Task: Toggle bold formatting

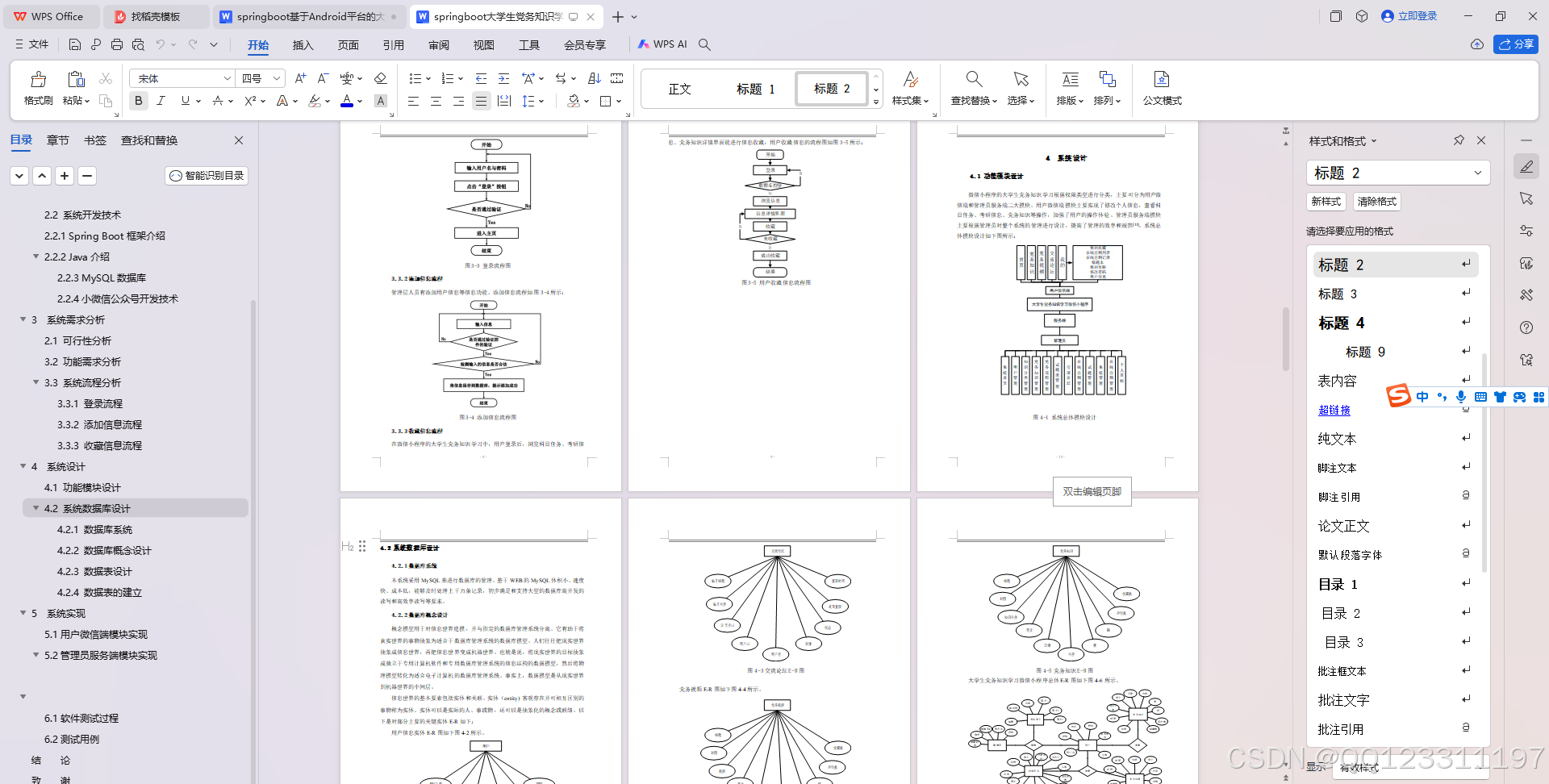Action: 138,101
